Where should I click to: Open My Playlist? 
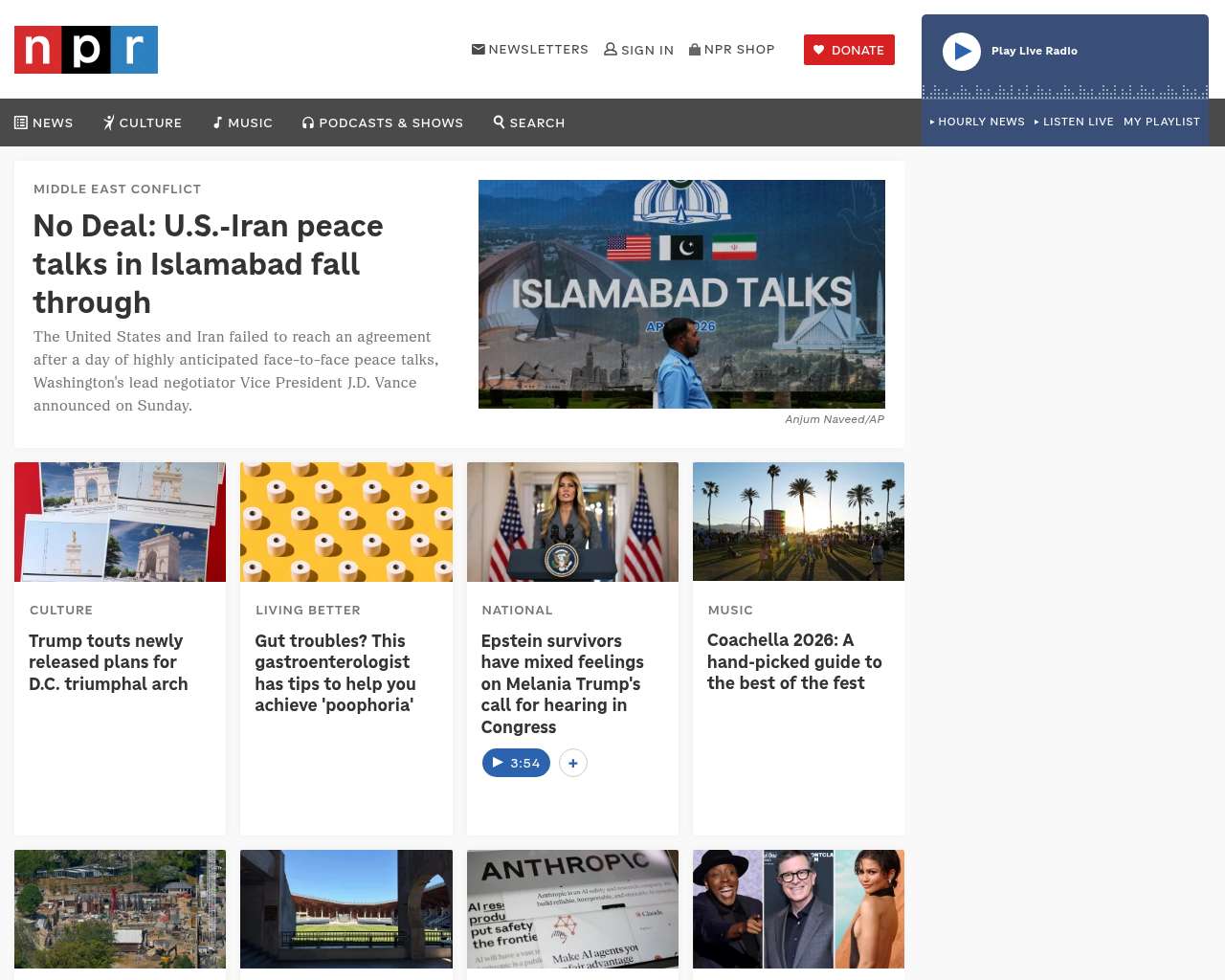(1161, 122)
